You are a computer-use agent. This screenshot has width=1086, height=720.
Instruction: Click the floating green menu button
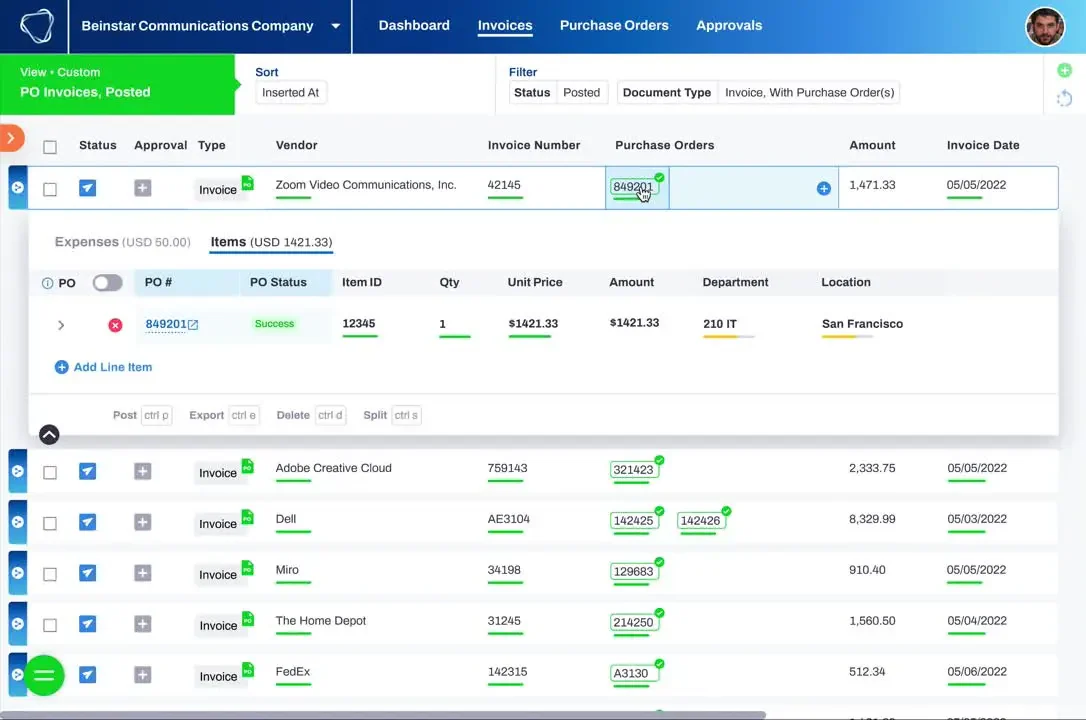(44, 675)
